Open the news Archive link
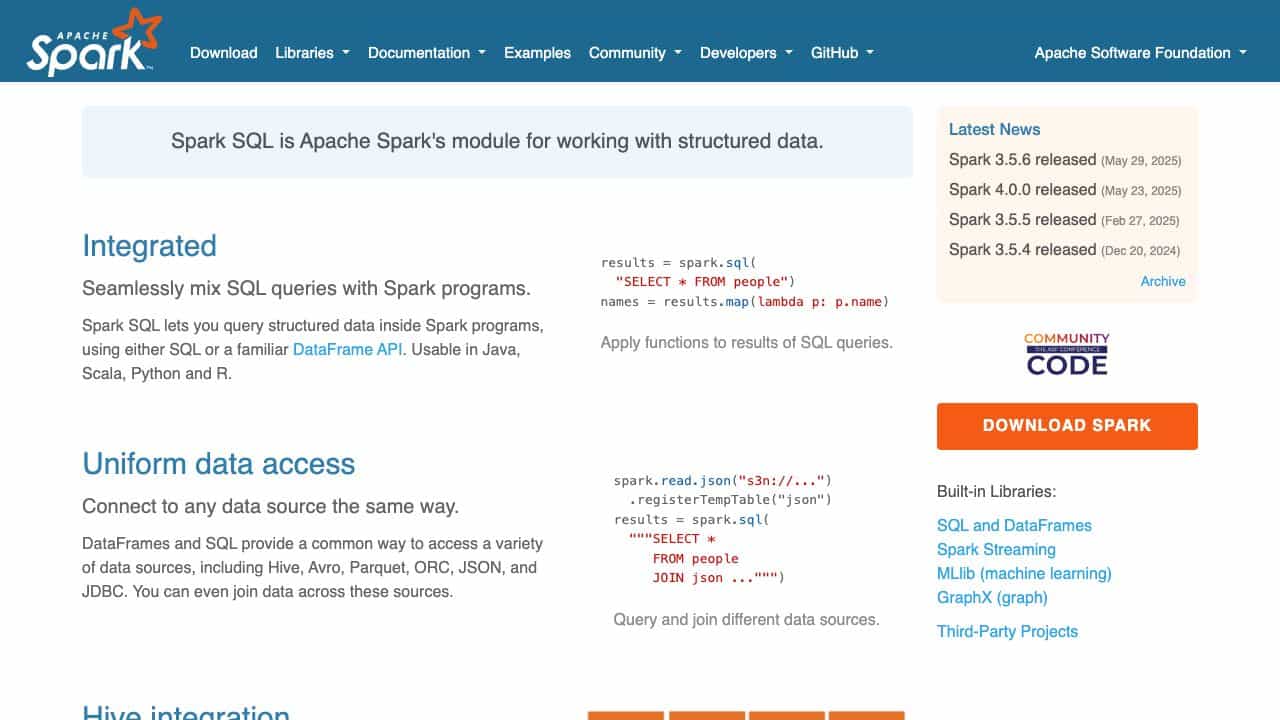Image resolution: width=1280 pixels, height=720 pixels. pos(1163,281)
